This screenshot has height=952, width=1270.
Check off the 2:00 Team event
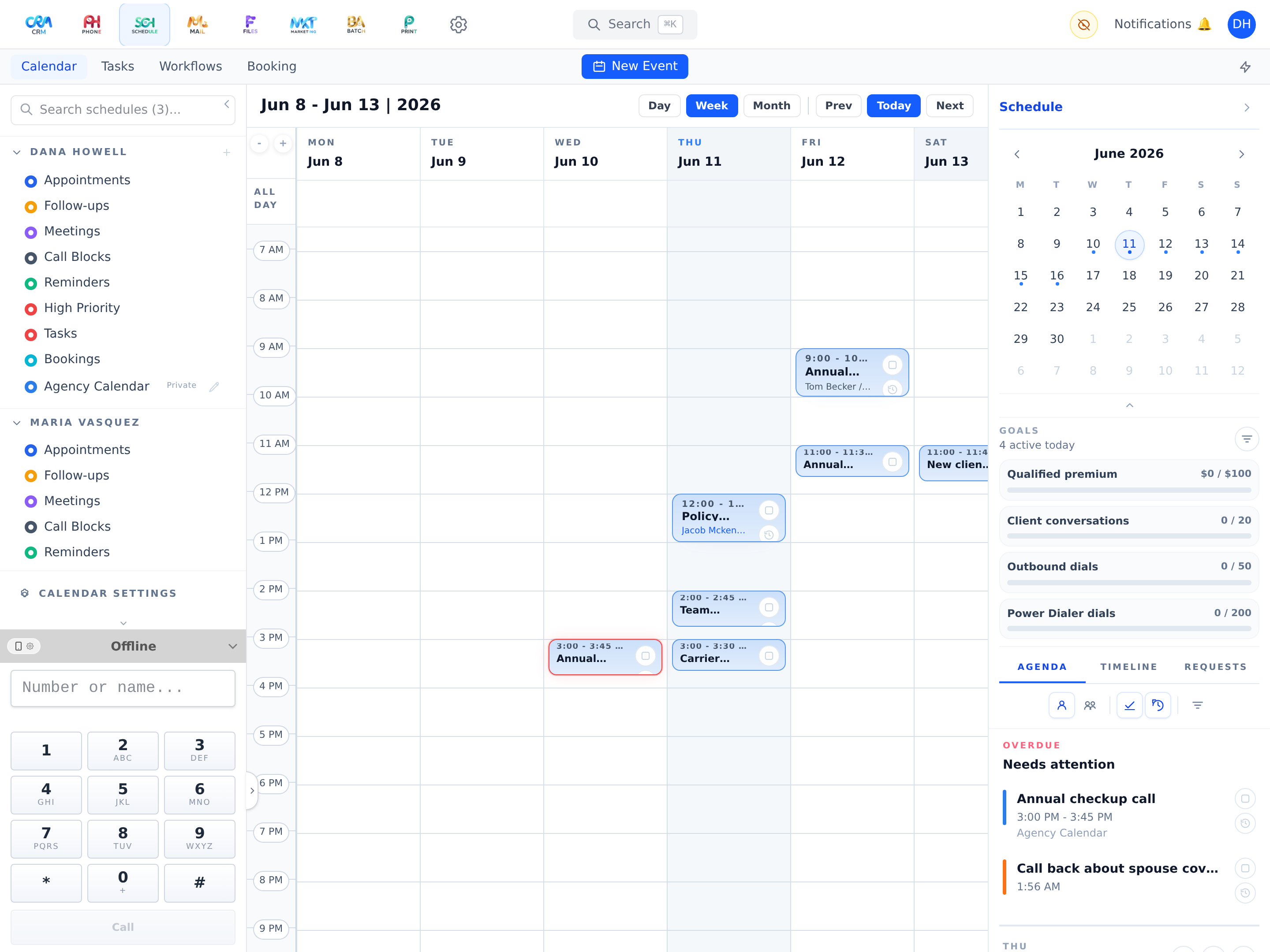pos(769,607)
